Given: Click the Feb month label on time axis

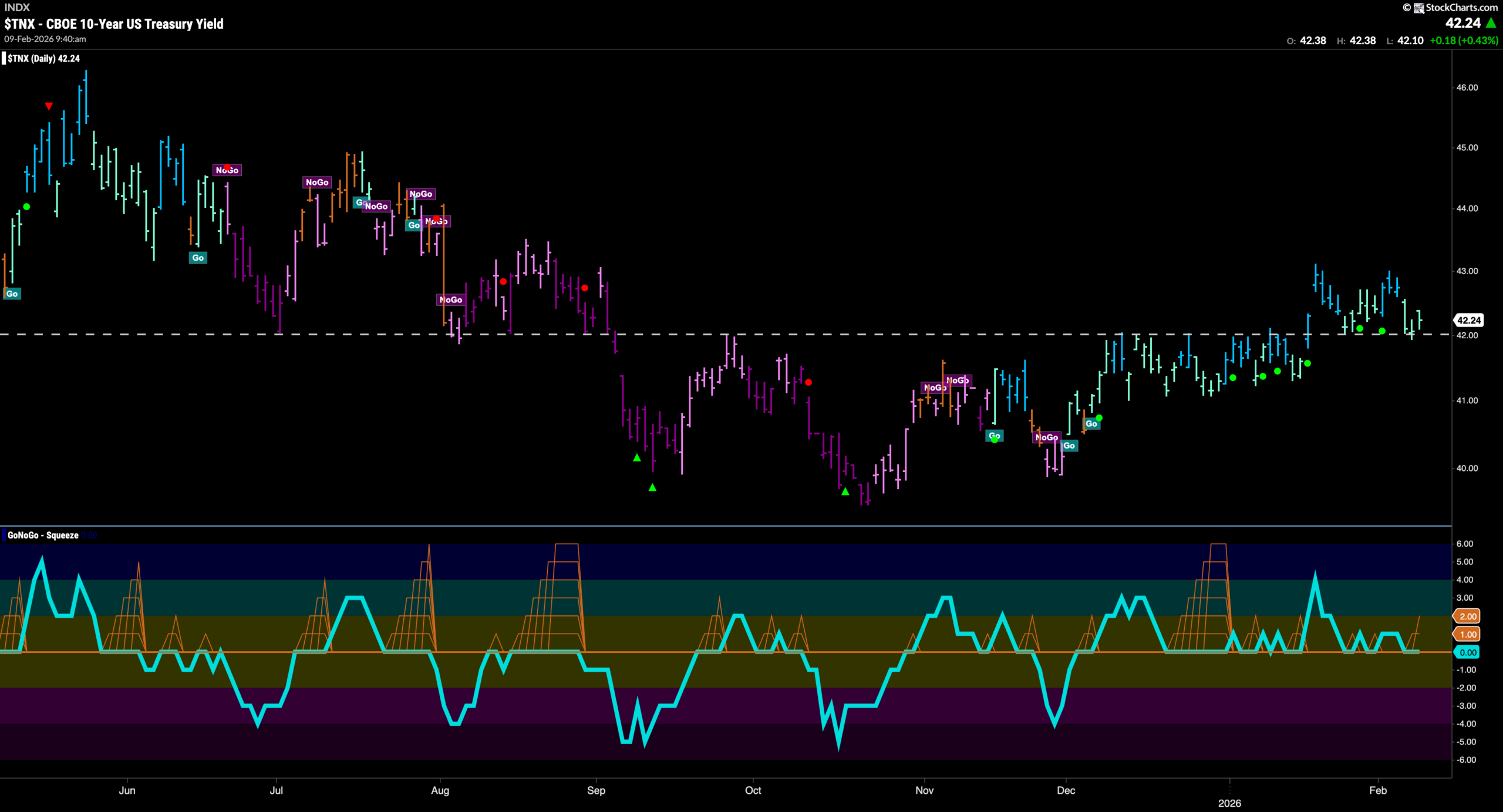Looking at the screenshot, I should pyautogui.click(x=1378, y=790).
